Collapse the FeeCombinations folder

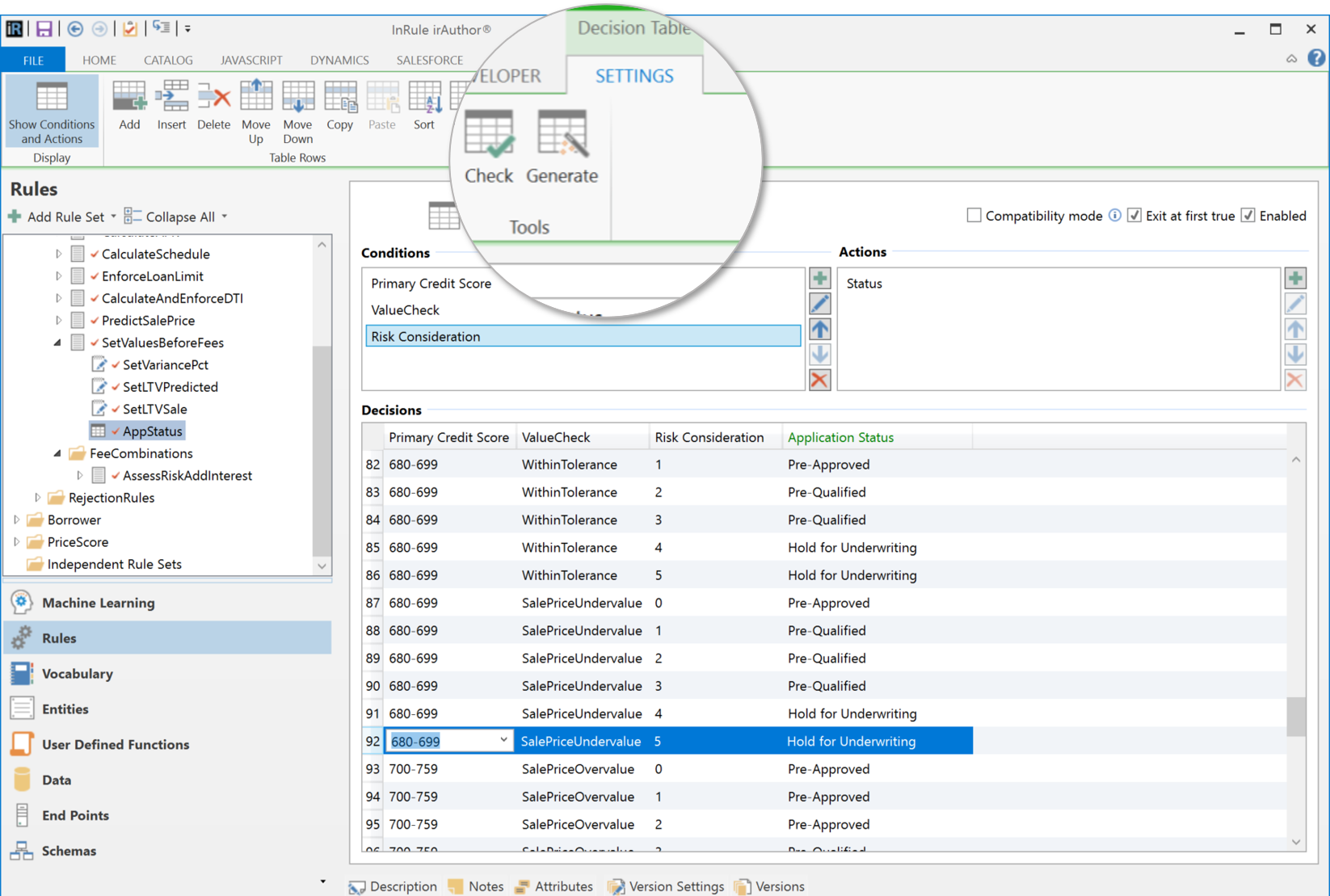tap(57, 453)
